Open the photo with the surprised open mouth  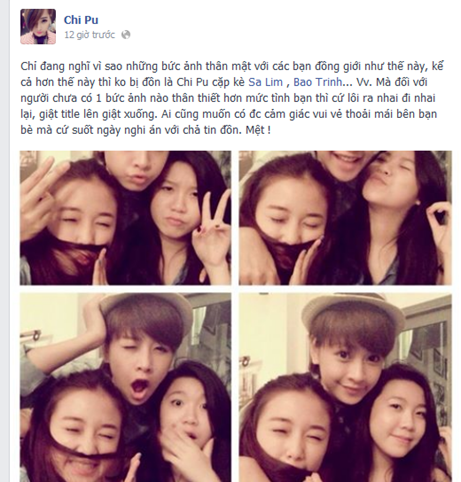point(125,387)
